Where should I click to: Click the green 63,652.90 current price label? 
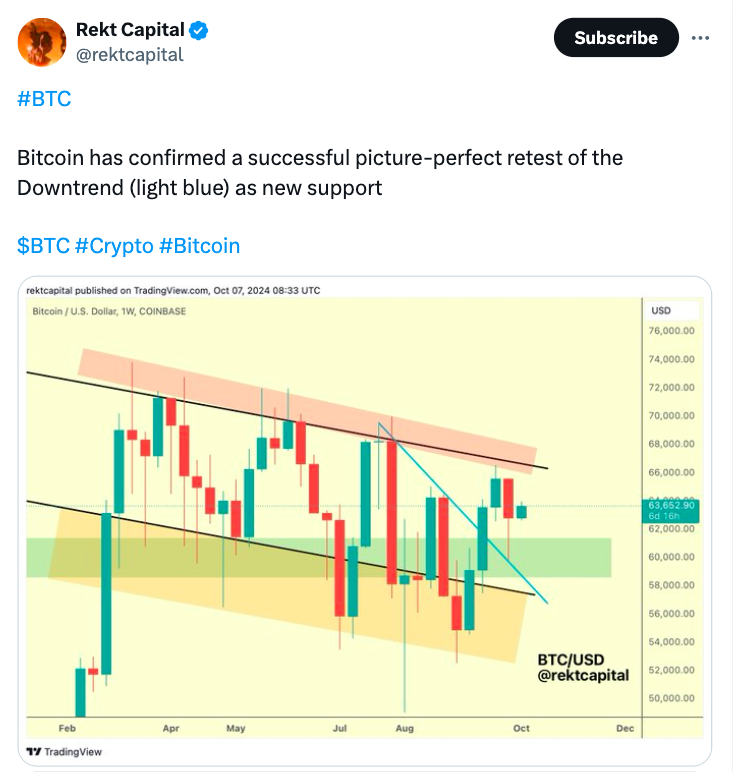[671, 510]
